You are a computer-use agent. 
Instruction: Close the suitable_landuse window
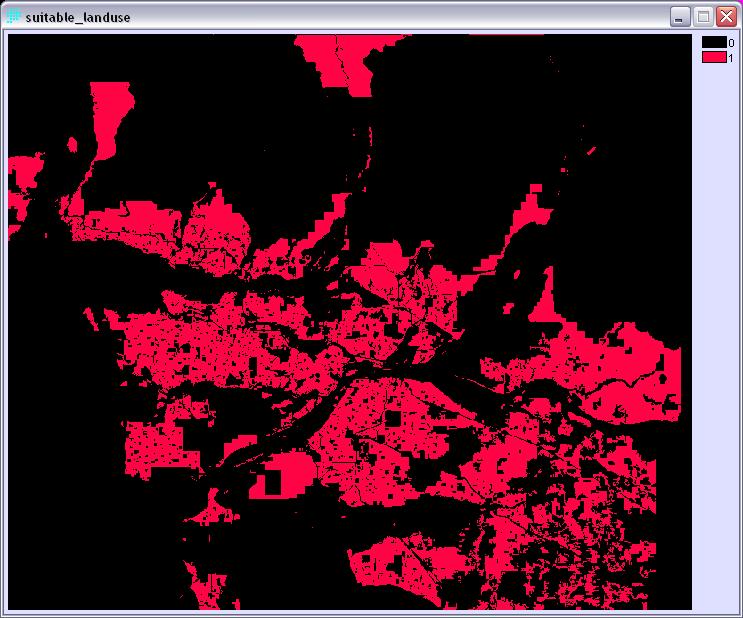coord(725,17)
